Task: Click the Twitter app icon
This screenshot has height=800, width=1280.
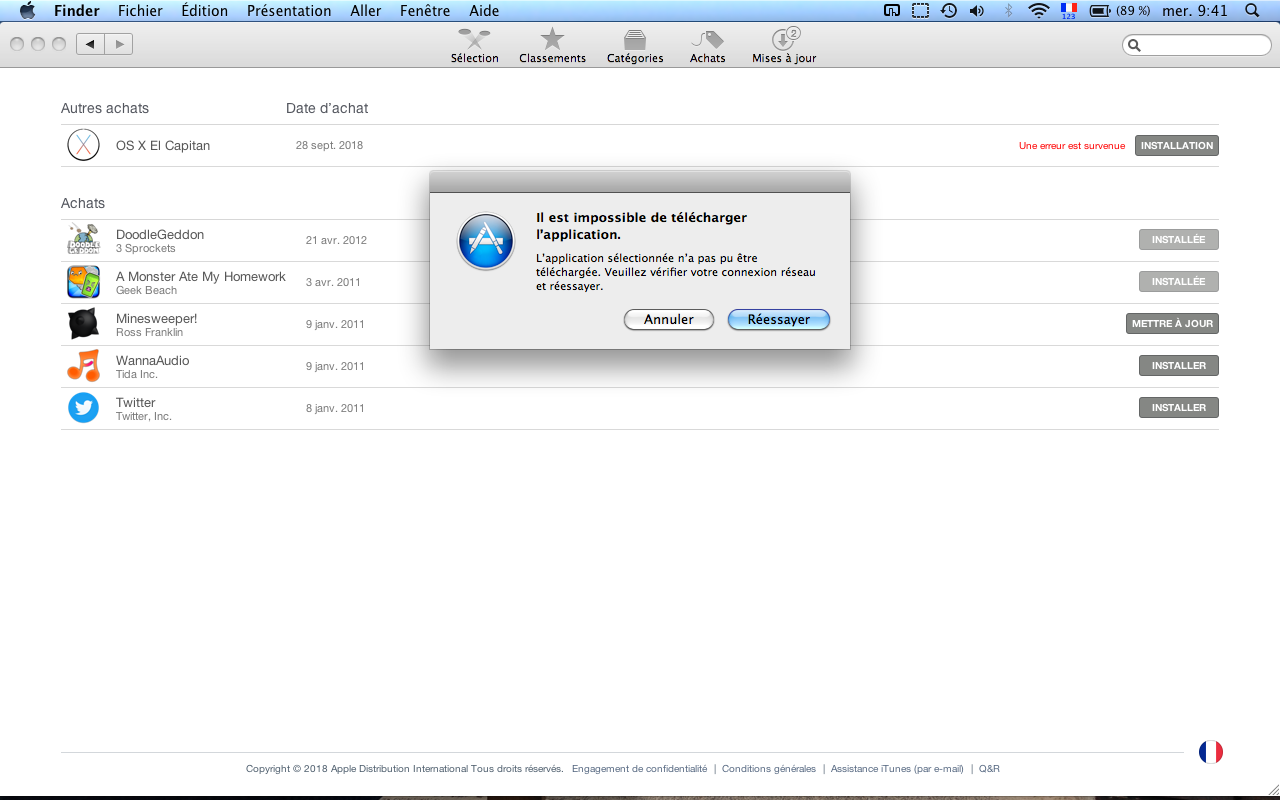Action: 83,408
